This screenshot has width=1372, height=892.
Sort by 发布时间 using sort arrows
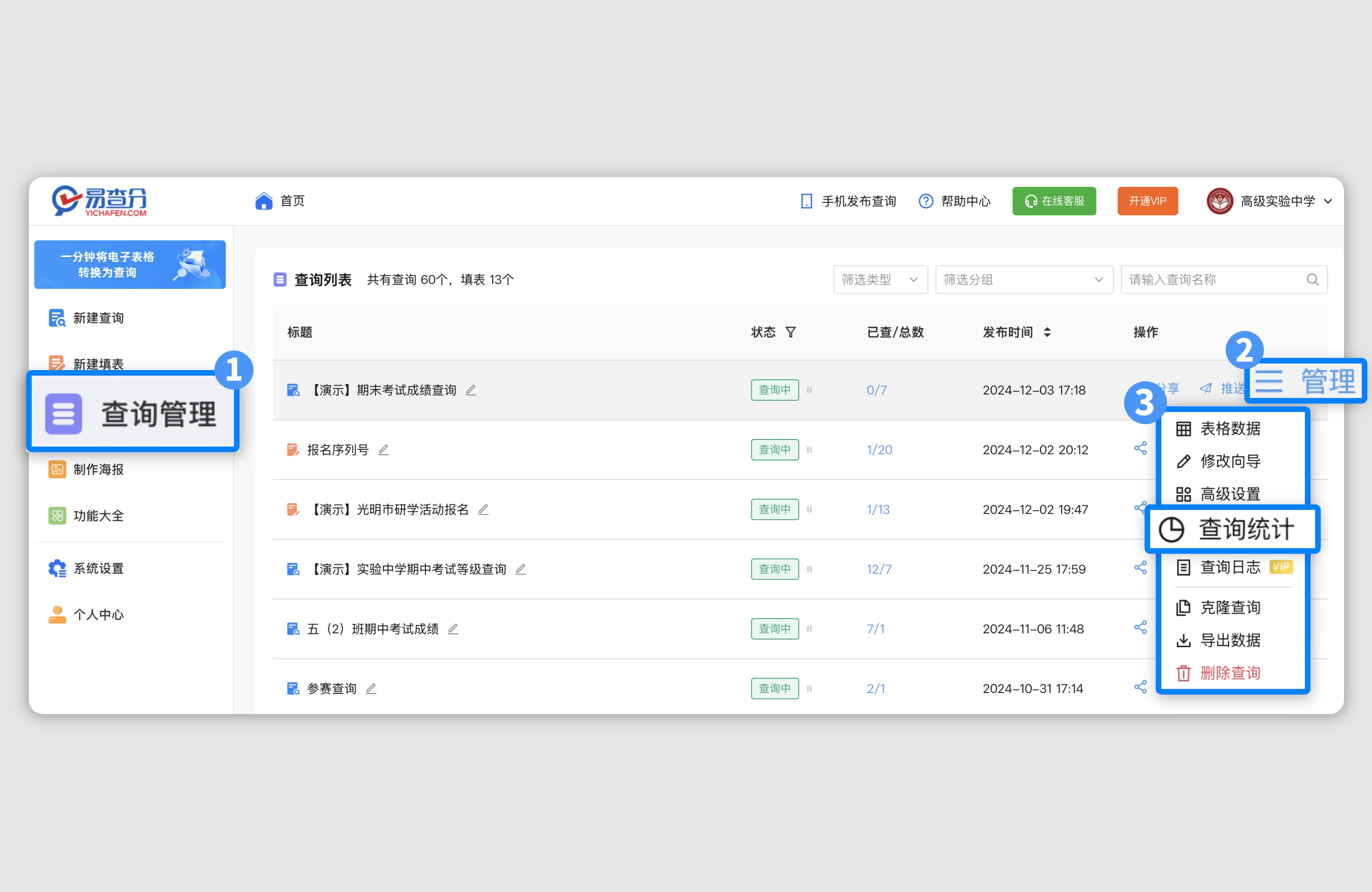pos(1048,332)
